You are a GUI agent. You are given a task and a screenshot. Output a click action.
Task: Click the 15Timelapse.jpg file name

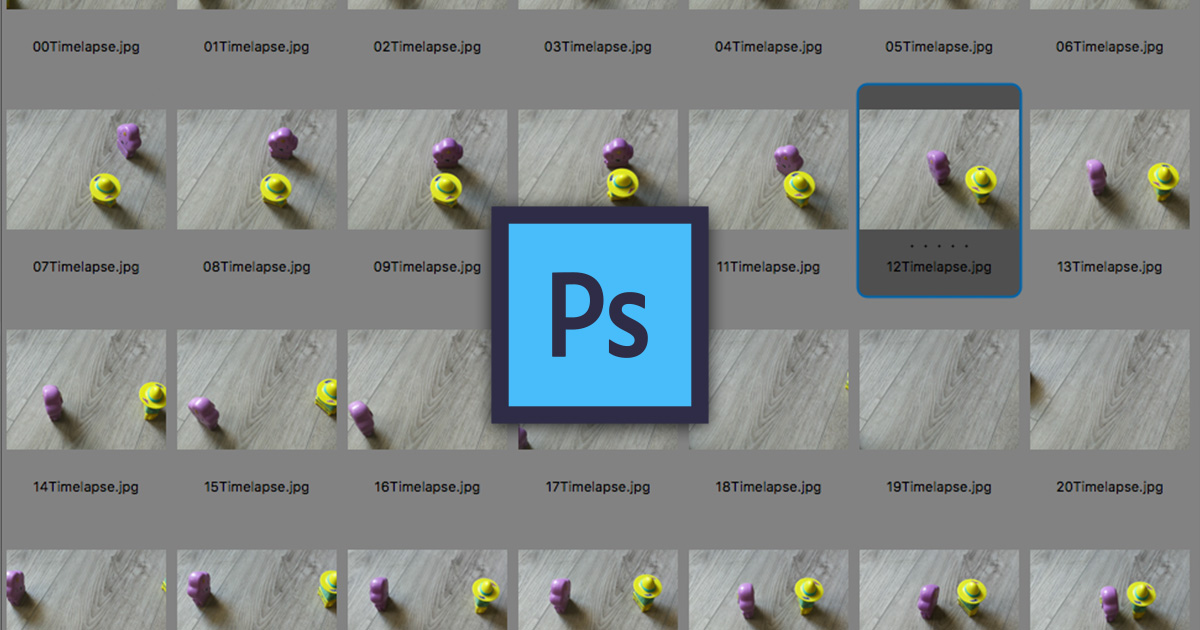tap(257, 487)
